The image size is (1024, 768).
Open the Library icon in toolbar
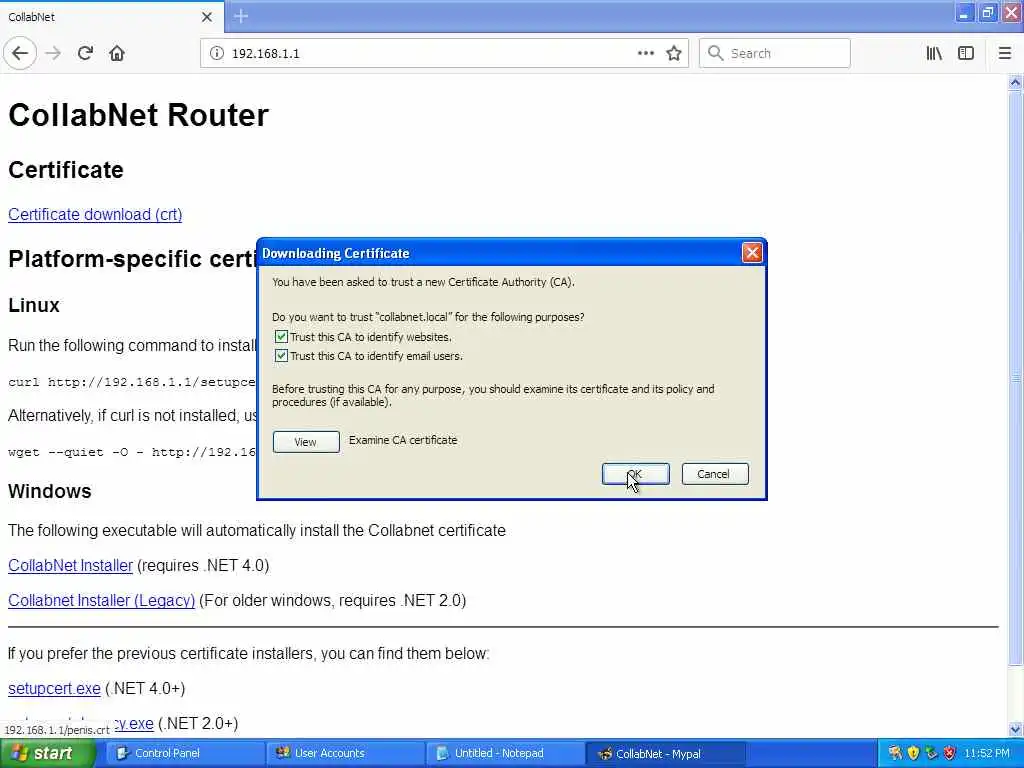point(934,54)
